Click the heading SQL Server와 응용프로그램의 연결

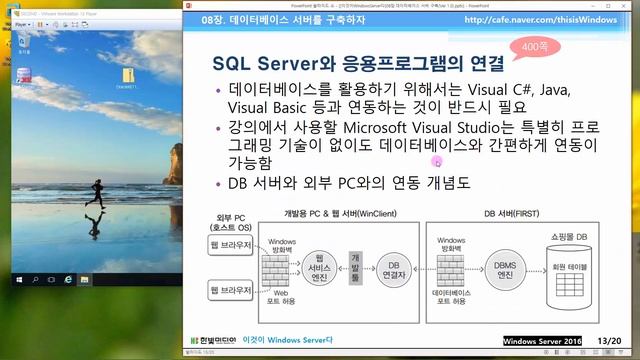pos(358,63)
